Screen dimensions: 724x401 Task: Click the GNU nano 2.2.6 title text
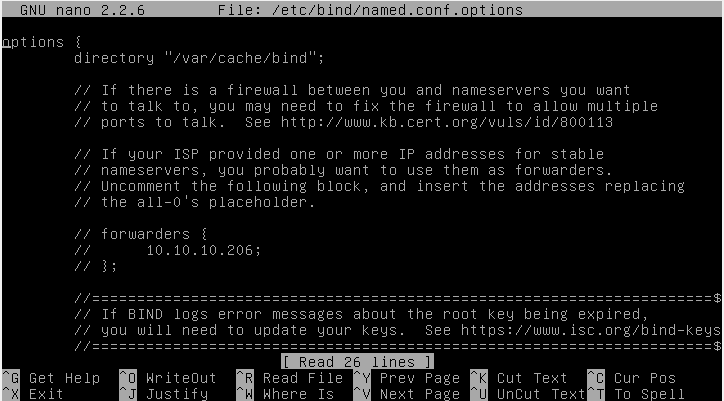click(83, 10)
